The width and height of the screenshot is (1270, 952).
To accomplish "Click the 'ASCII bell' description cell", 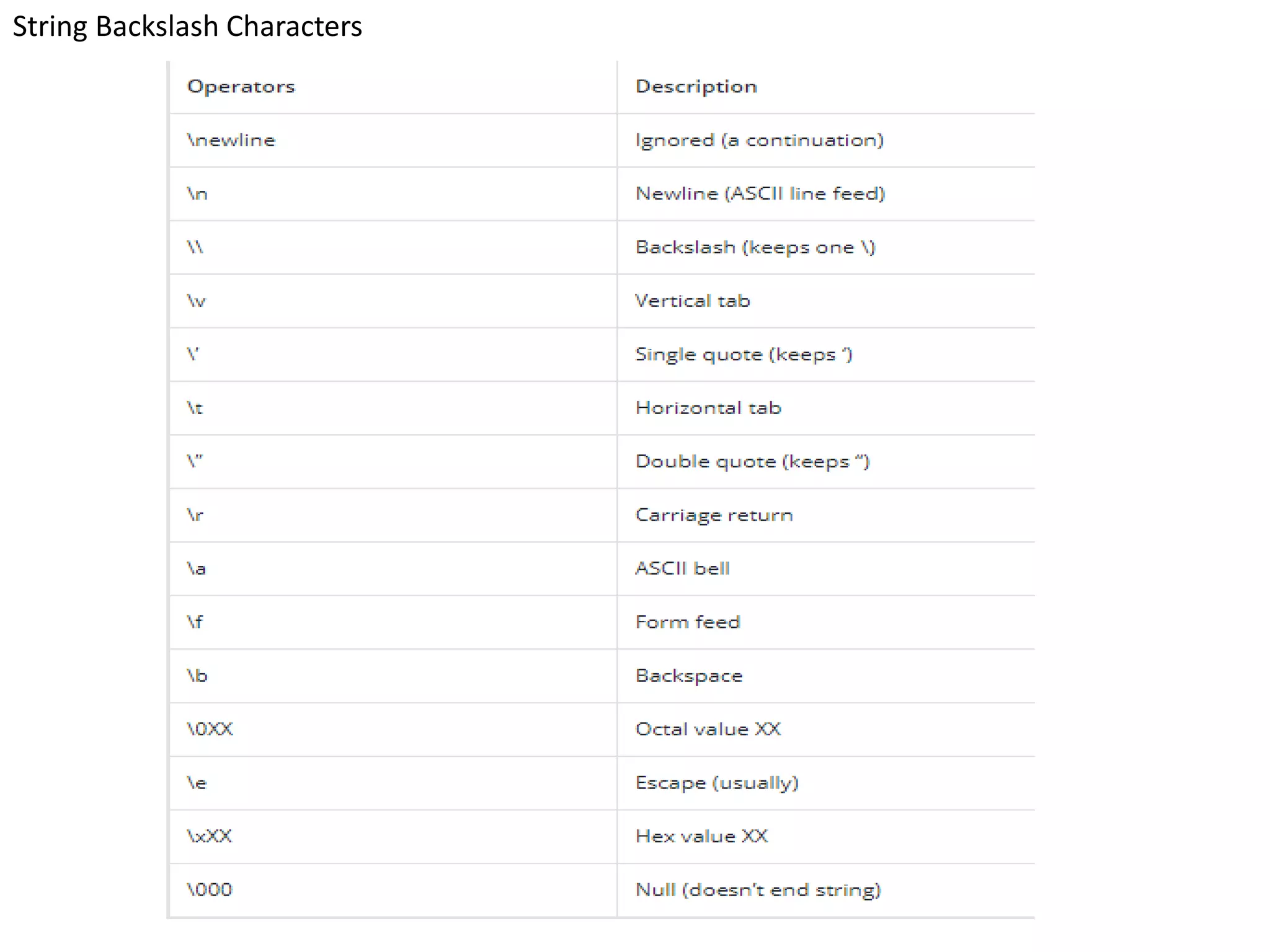I will point(682,568).
